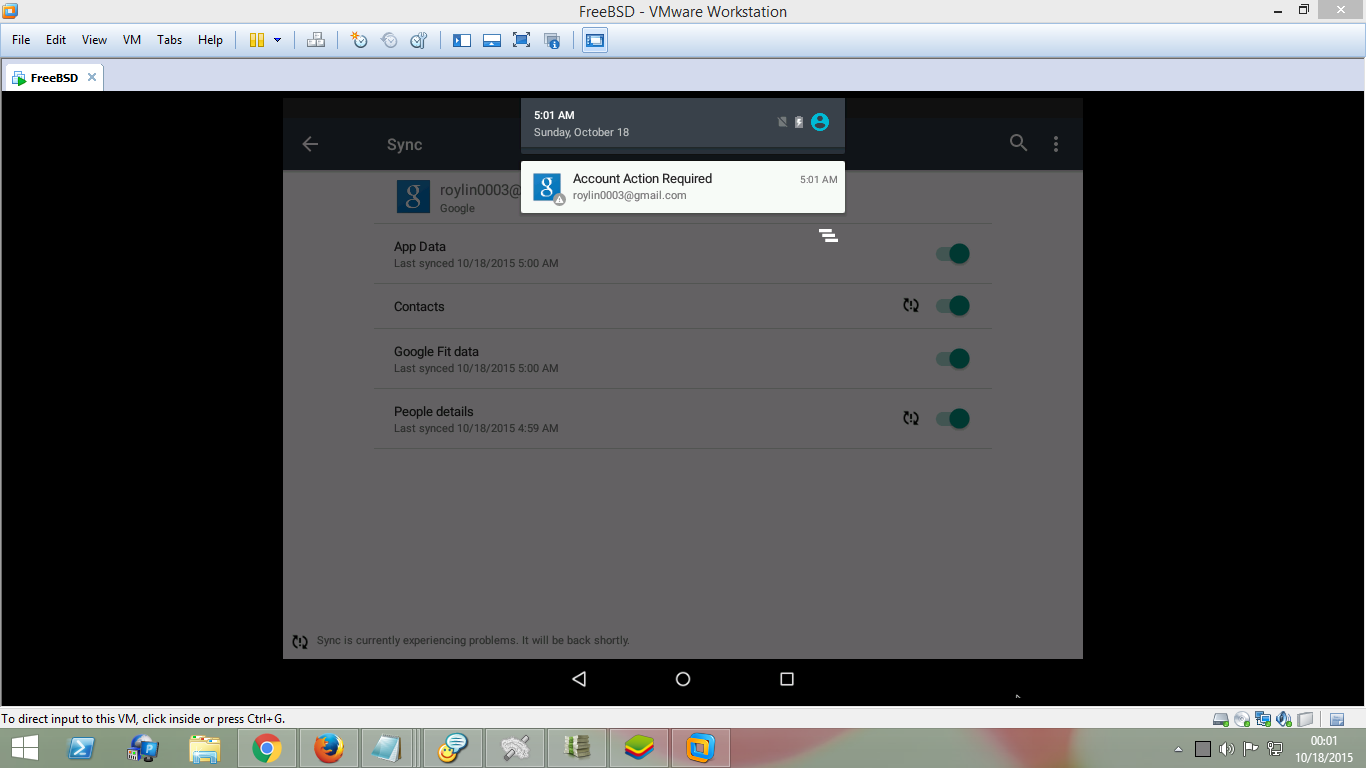The height and width of the screenshot is (768, 1366).
Task: Click the VMware hard disk status icon
Action: (x=1220, y=719)
